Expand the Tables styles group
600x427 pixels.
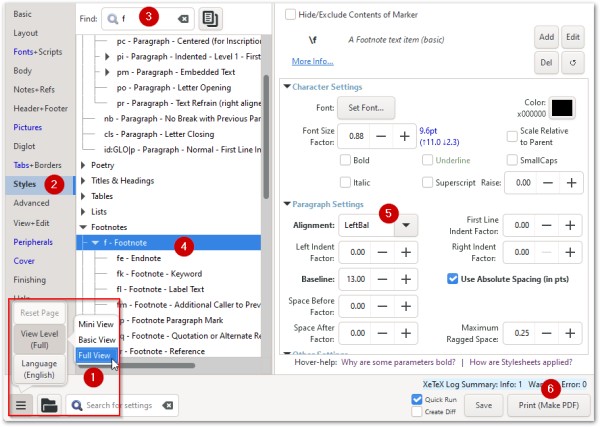tap(83, 196)
